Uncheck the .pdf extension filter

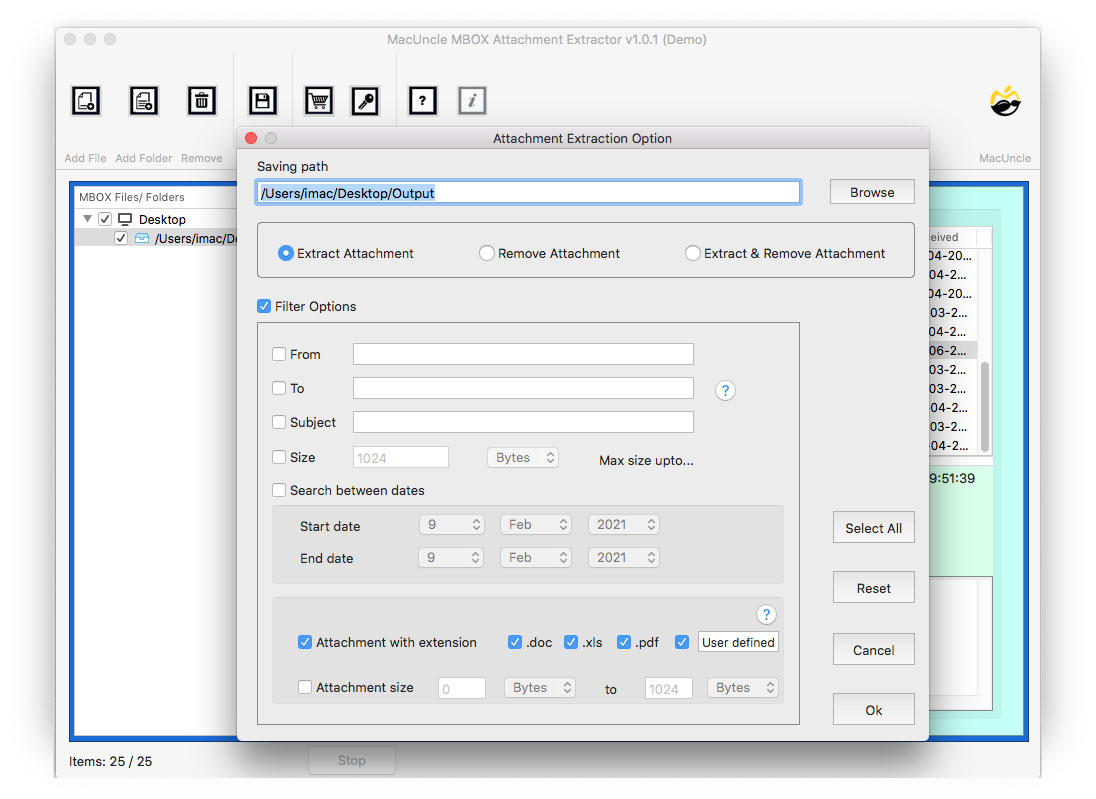coord(624,642)
